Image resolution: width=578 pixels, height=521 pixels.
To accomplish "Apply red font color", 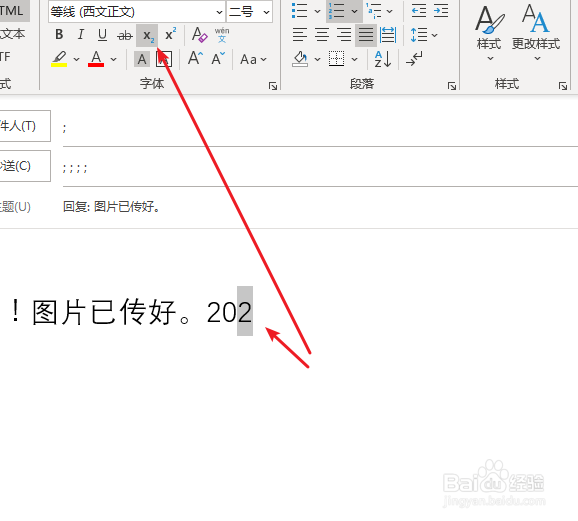I will click(96, 59).
